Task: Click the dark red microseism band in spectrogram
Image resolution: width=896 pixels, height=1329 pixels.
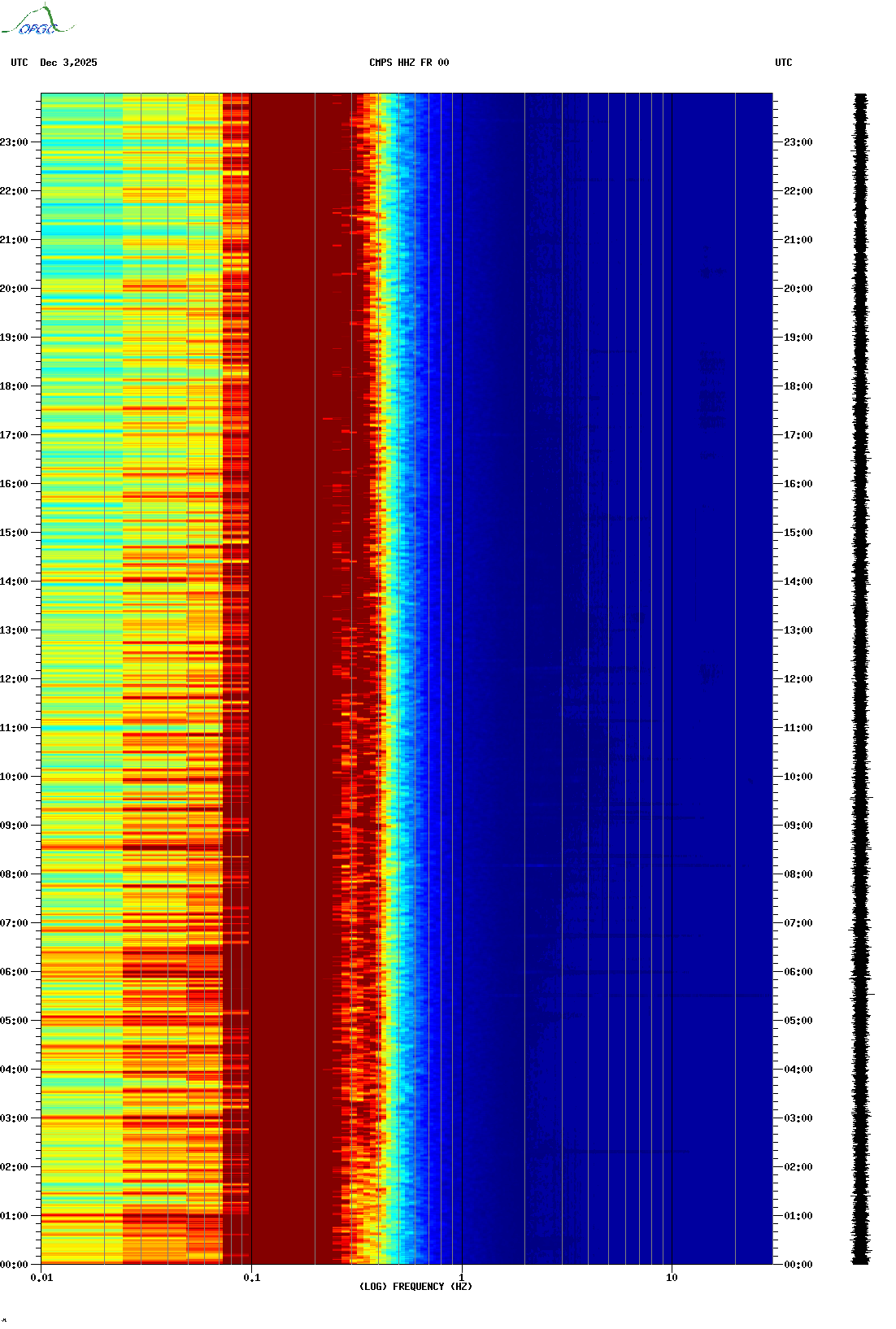Action: [x=293, y=679]
